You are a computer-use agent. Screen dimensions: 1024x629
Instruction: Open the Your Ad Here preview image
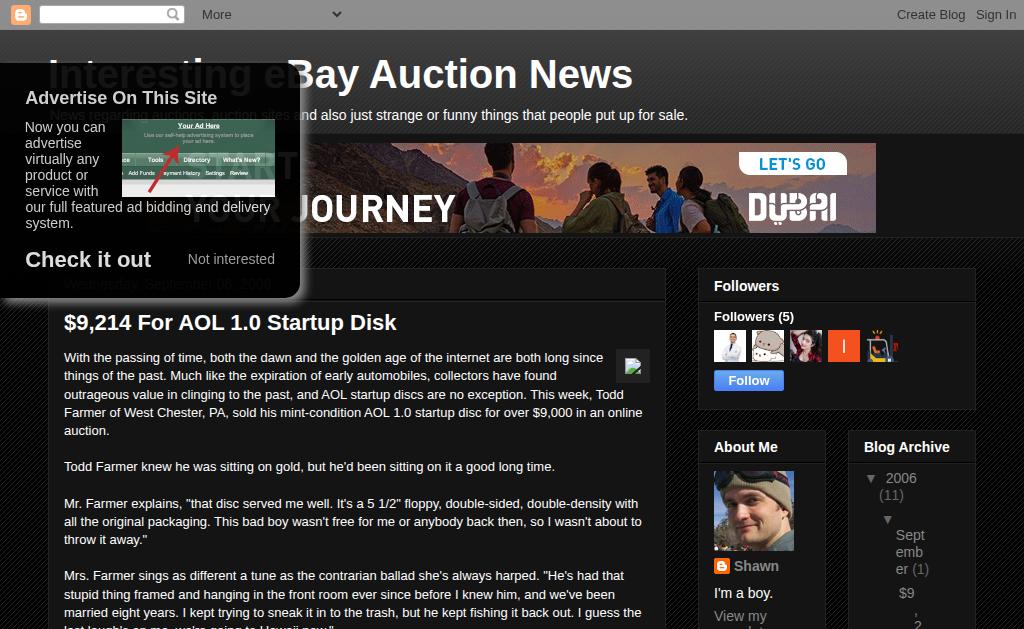(199, 158)
